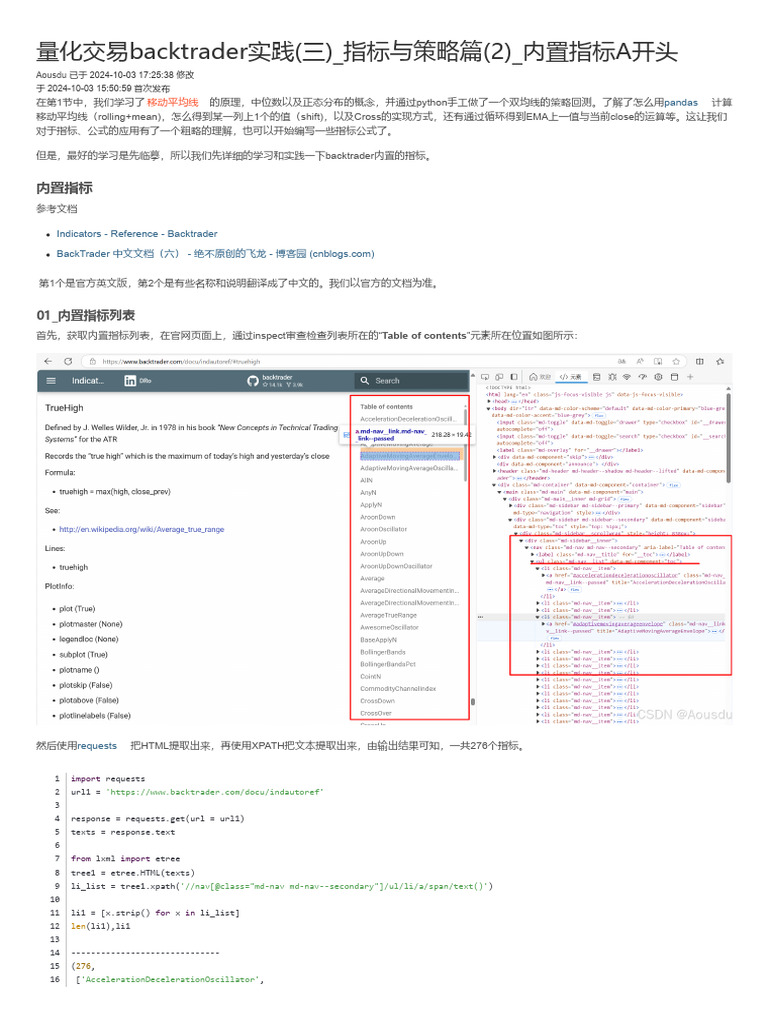Click the 'Table of contents' label
This screenshot has height=1024, width=768.
(386, 406)
